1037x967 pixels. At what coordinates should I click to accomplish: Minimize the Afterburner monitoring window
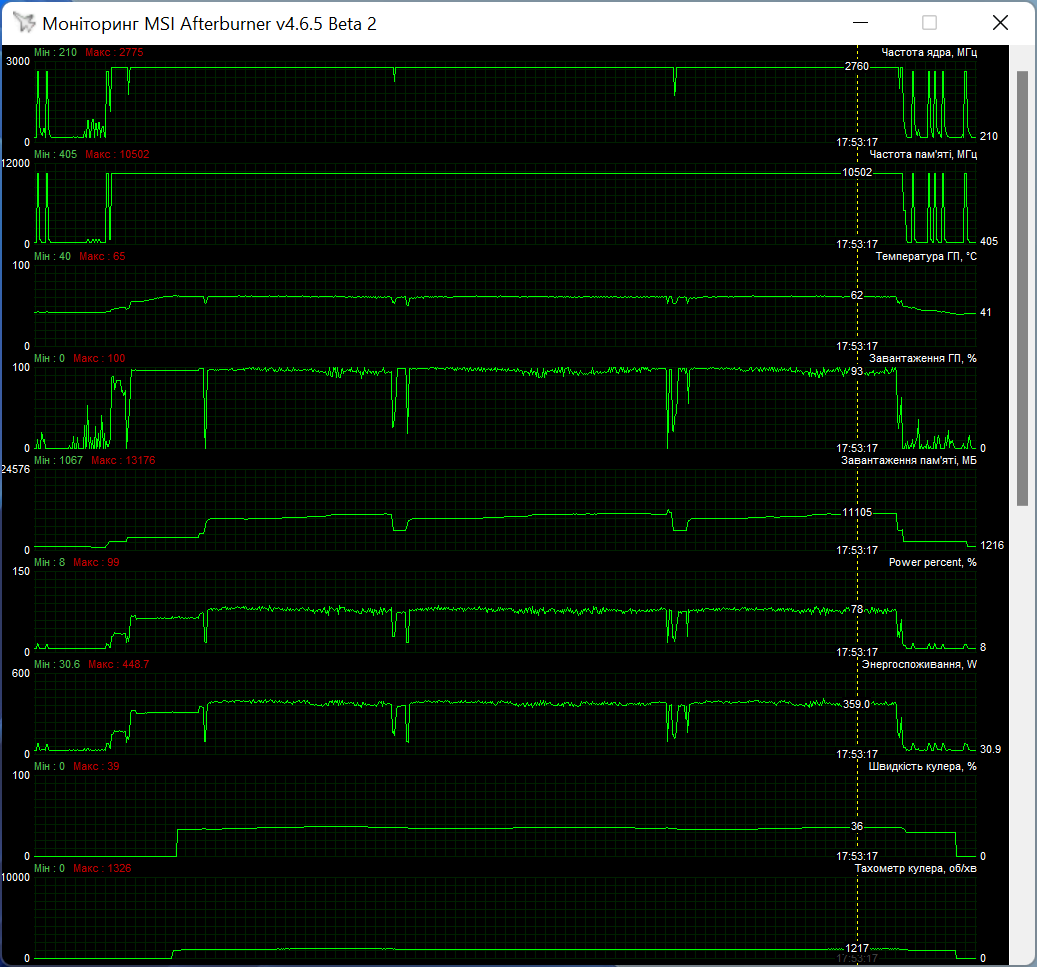(x=860, y=22)
